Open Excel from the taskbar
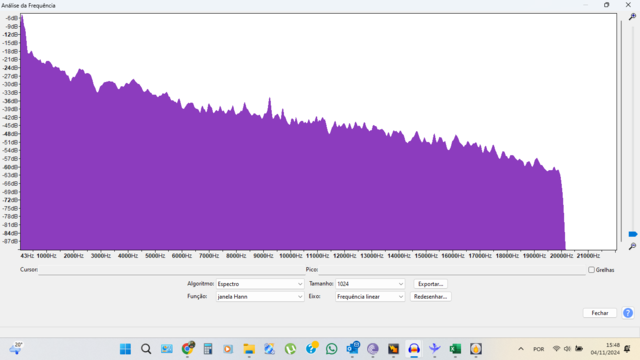 tap(455, 349)
